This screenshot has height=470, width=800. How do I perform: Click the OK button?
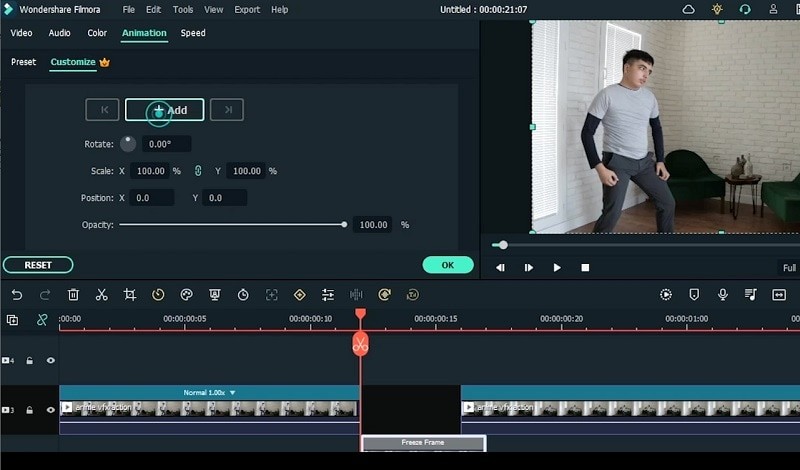[x=447, y=265]
